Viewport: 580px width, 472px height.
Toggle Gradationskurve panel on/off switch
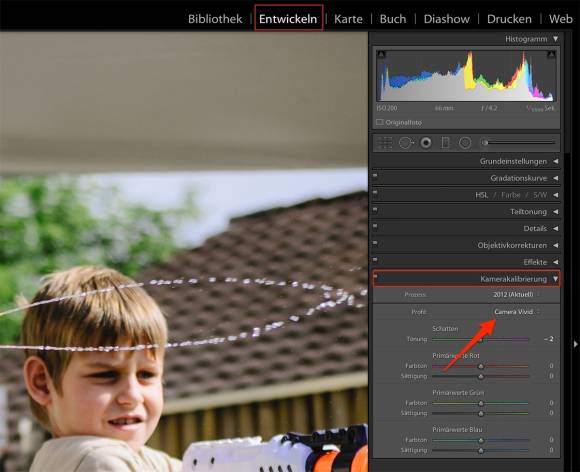point(375,175)
